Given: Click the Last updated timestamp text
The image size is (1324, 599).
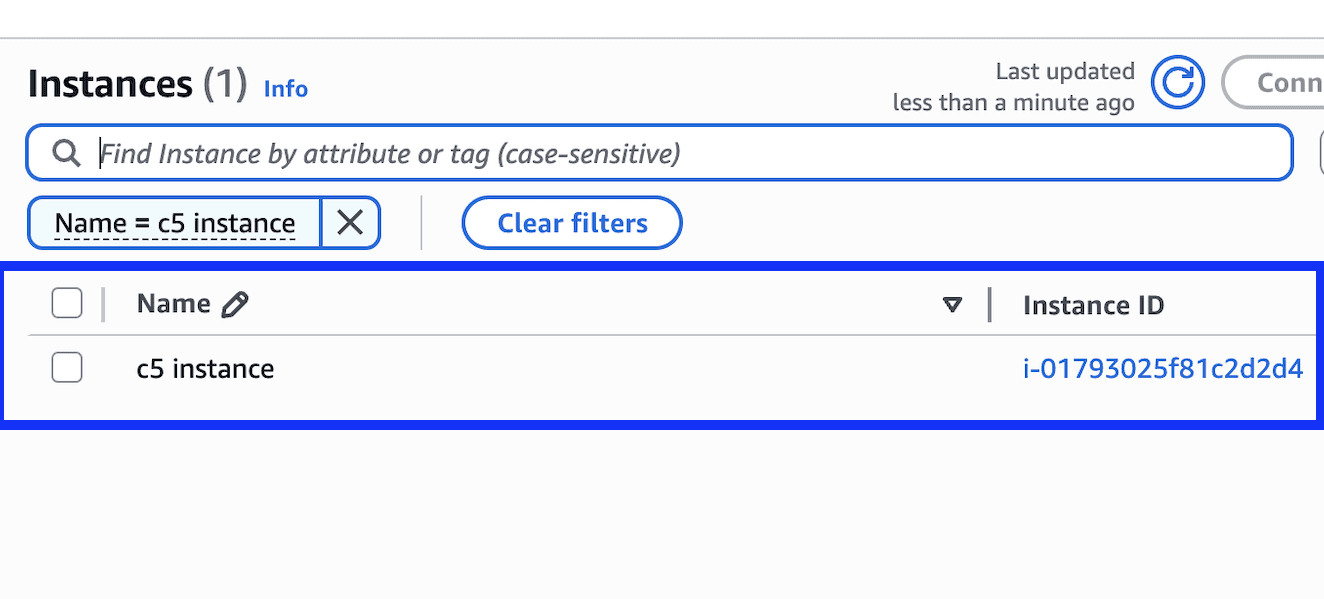Looking at the screenshot, I should [x=1014, y=87].
